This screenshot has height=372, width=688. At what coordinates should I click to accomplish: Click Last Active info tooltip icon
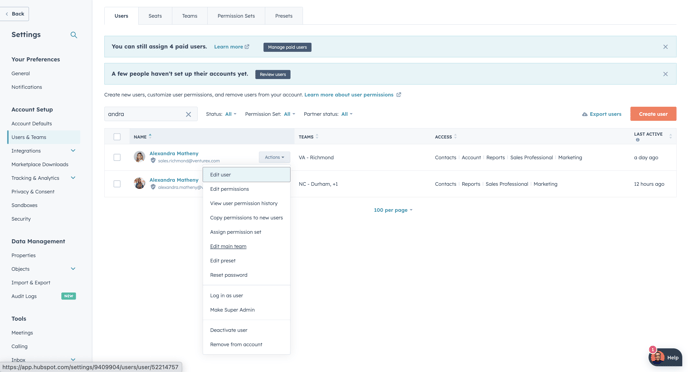click(637, 140)
